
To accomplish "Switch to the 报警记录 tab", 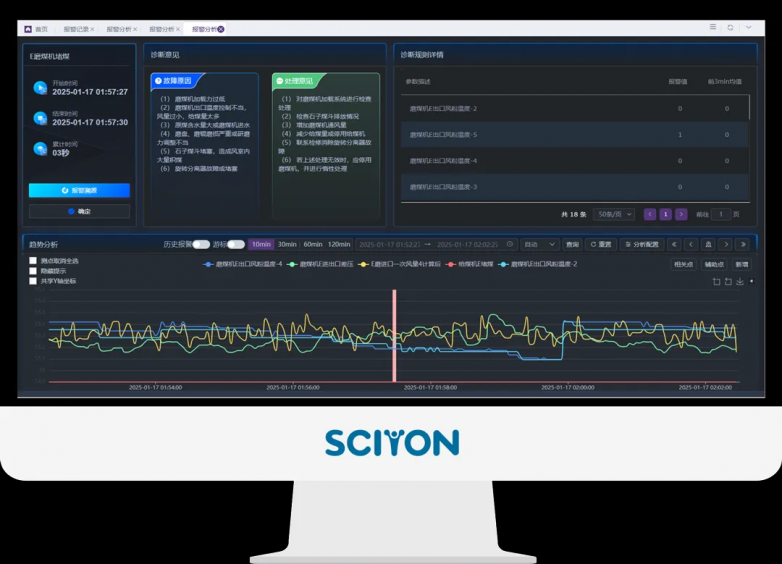I will [79, 29].
